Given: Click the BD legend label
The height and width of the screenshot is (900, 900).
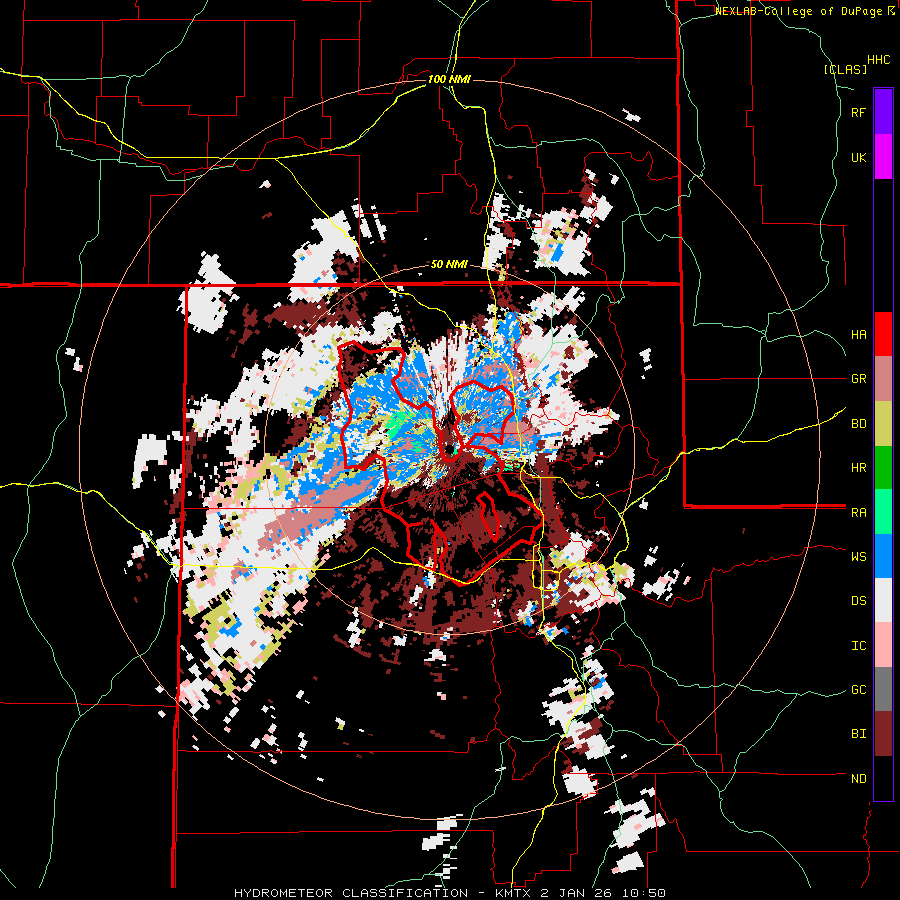Looking at the screenshot, I should pyautogui.click(x=858, y=424).
